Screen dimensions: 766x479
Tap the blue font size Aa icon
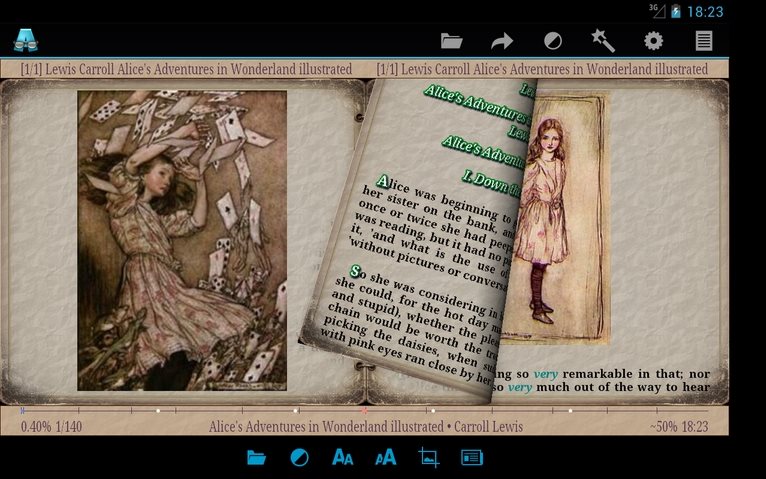tap(342, 457)
